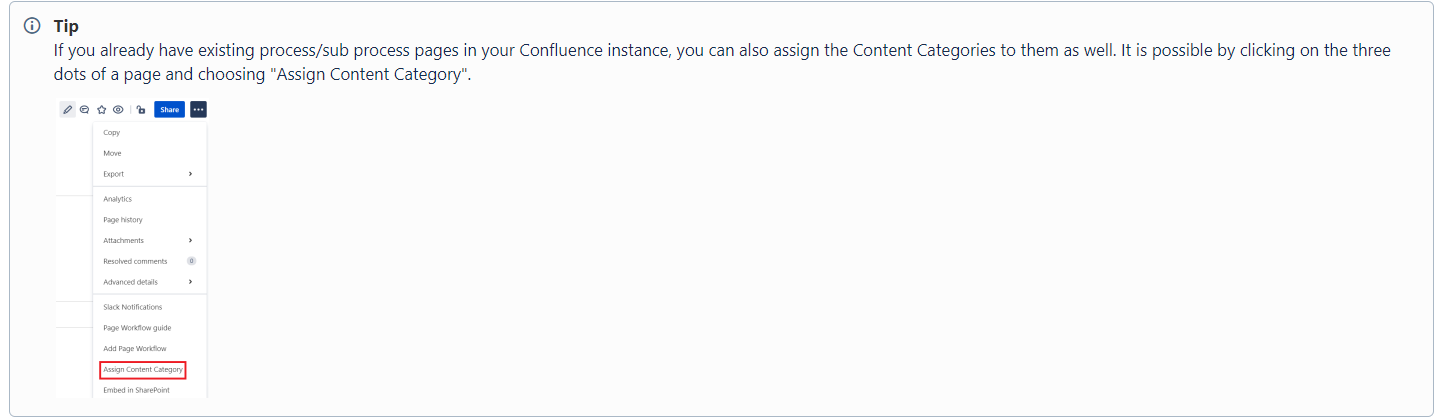Image resolution: width=1437 pixels, height=420 pixels.
Task: Choose Move in the page menu
Action: click(112, 154)
